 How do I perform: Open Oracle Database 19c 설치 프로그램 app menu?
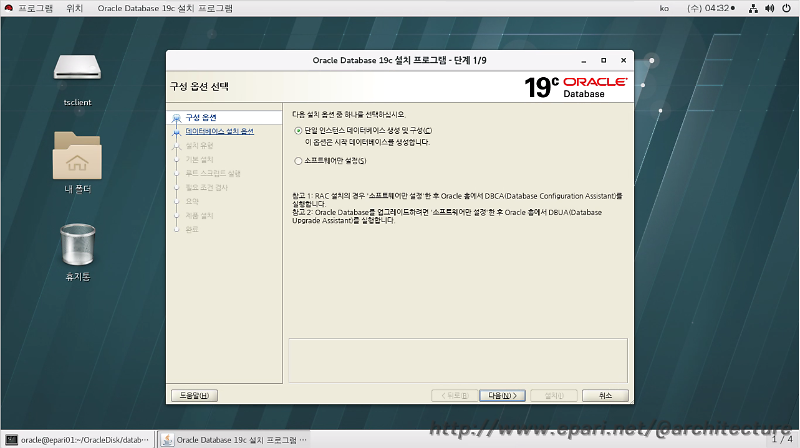(x=165, y=8)
